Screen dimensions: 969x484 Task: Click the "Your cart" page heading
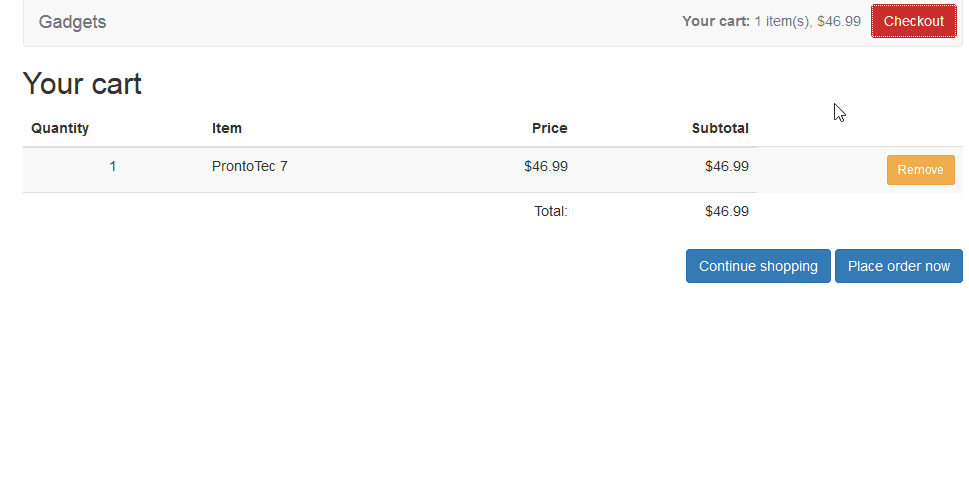[82, 84]
